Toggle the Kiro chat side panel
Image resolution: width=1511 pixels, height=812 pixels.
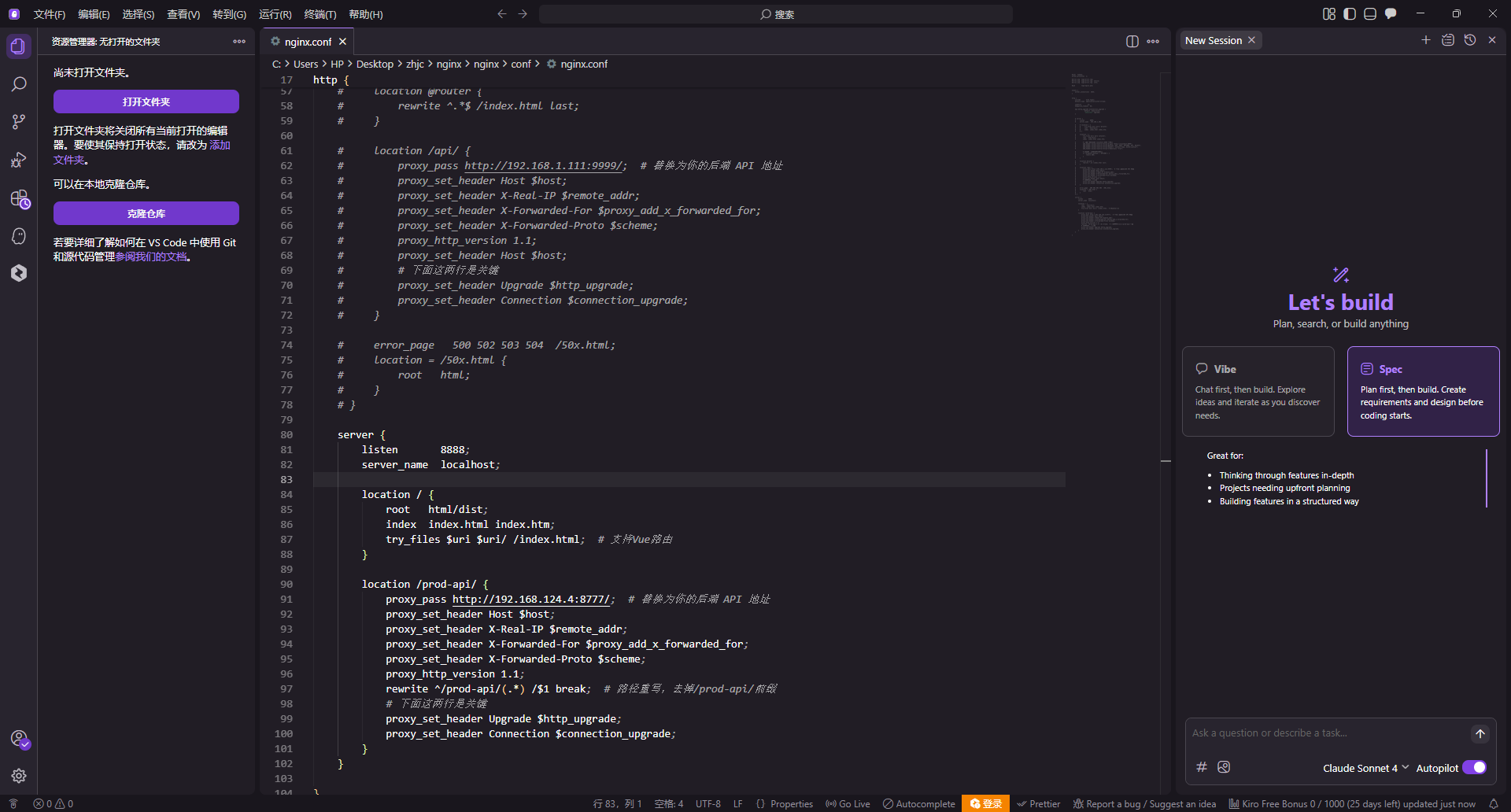(1391, 14)
